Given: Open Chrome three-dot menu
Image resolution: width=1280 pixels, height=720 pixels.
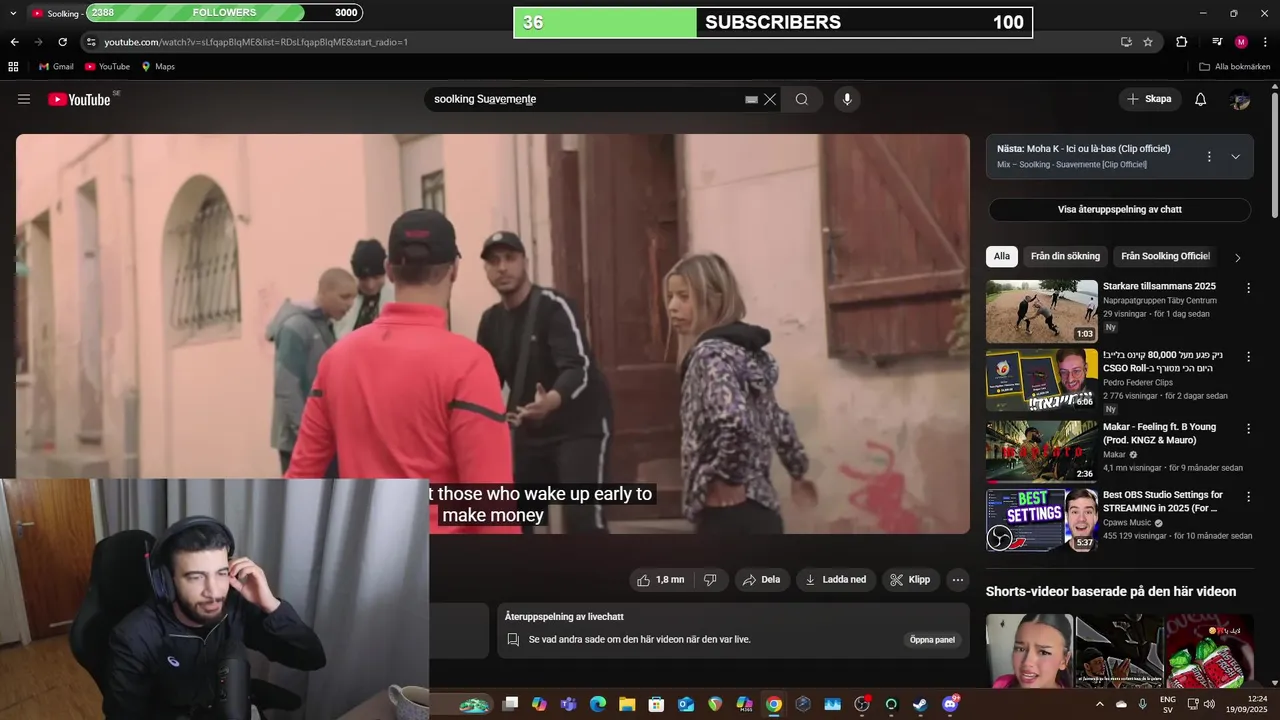Looking at the screenshot, I should 1266,42.
